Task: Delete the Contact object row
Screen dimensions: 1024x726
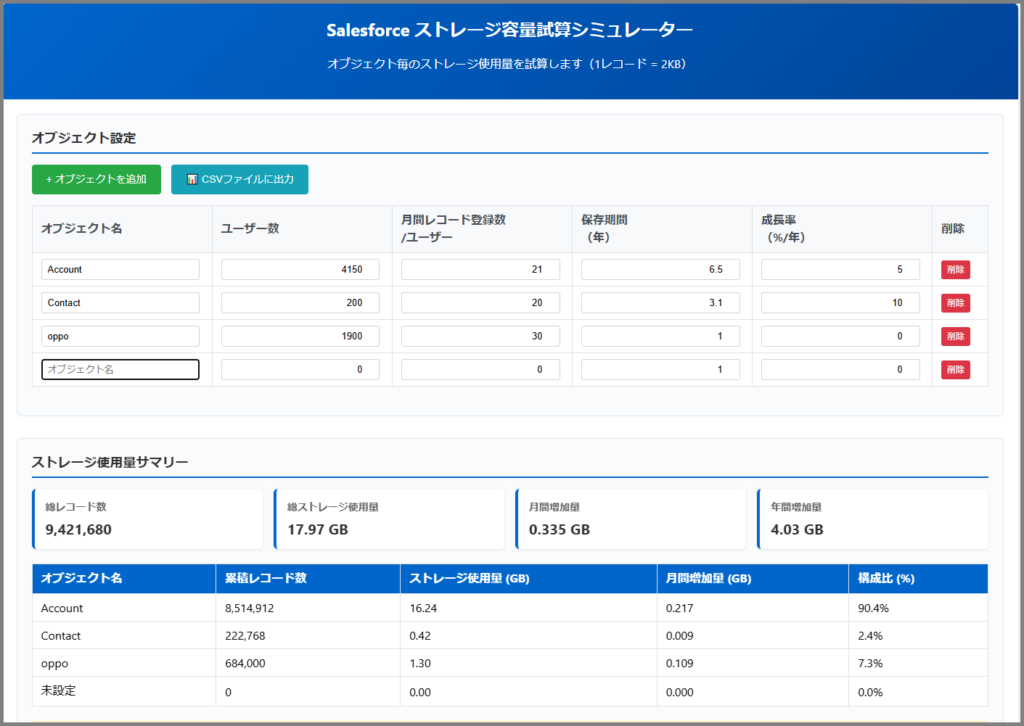Action: [954, 303]
